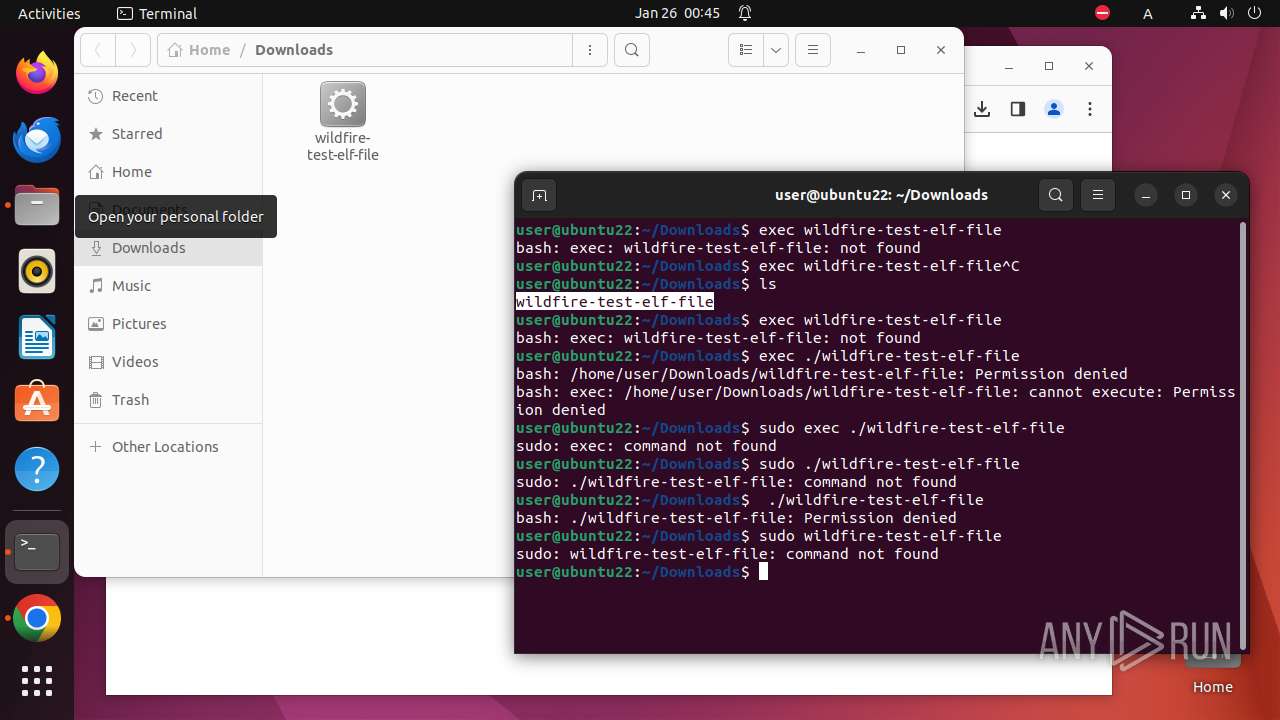Go back in the Files window
Image resolution: width=1280 pixels, height=720 pixels.
click(98, 50)
